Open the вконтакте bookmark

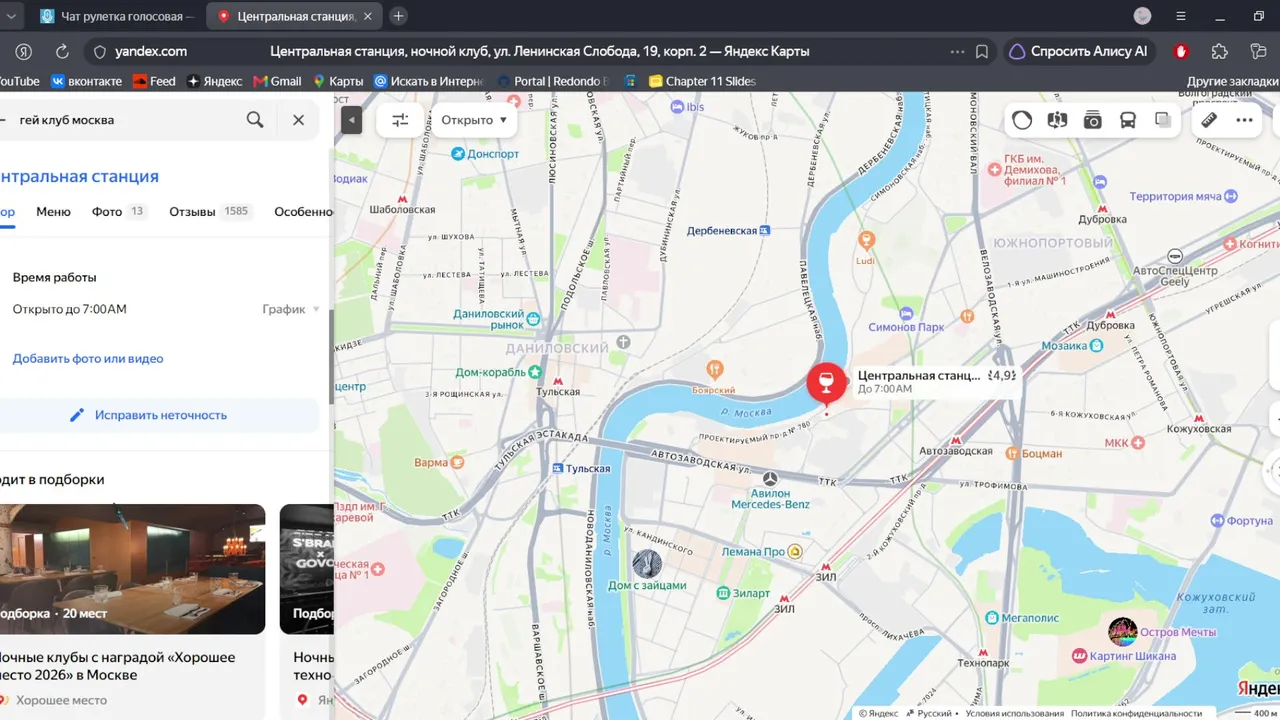[x=87, y=81]
